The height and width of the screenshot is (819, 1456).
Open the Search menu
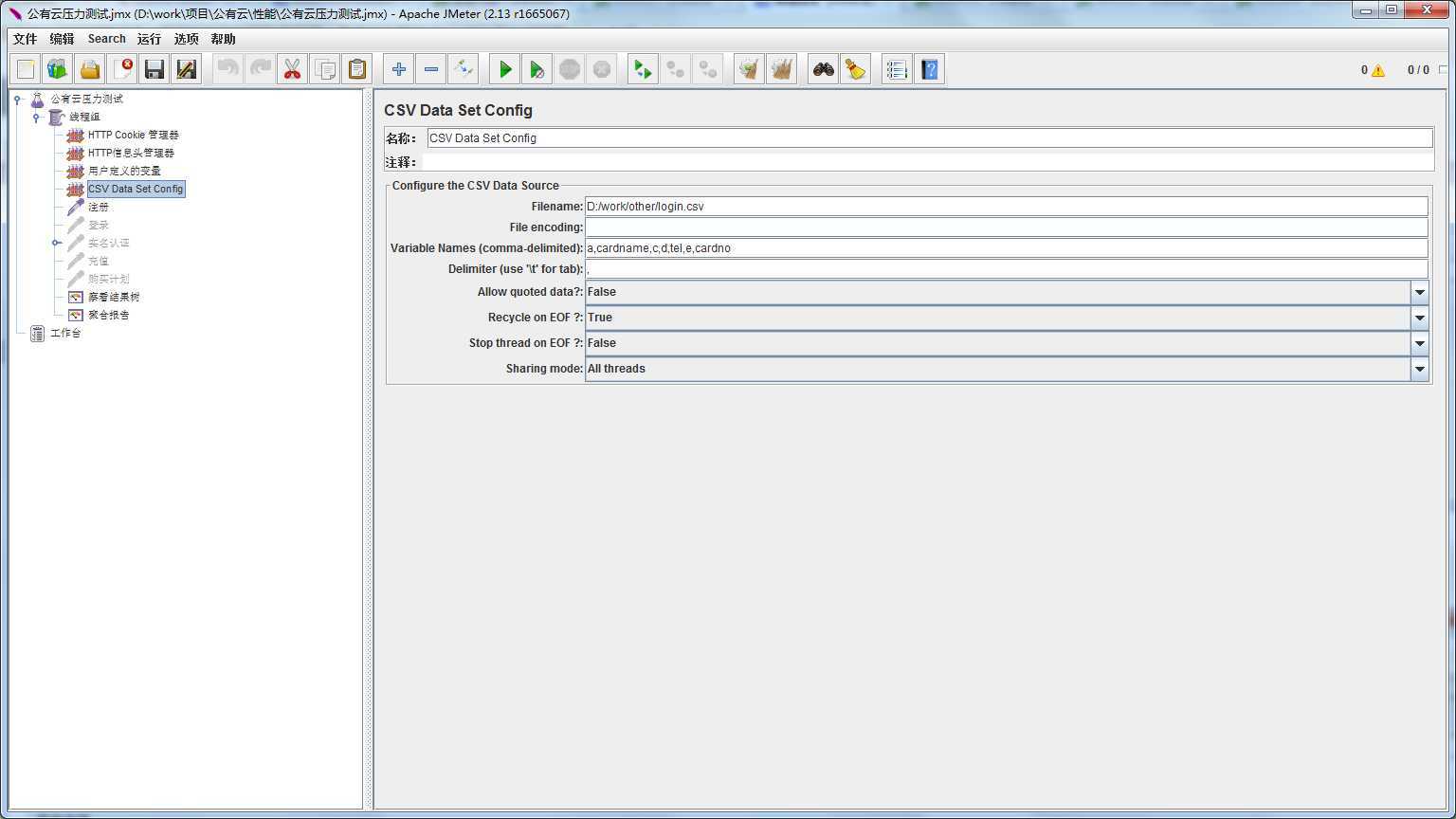click(x=106, y=39)
